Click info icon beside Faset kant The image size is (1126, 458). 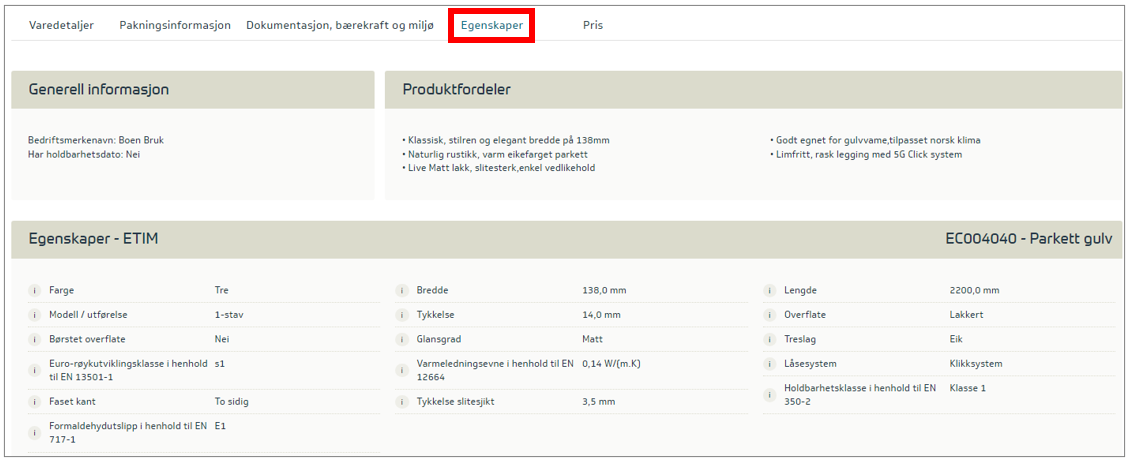(x=34, y=402)
